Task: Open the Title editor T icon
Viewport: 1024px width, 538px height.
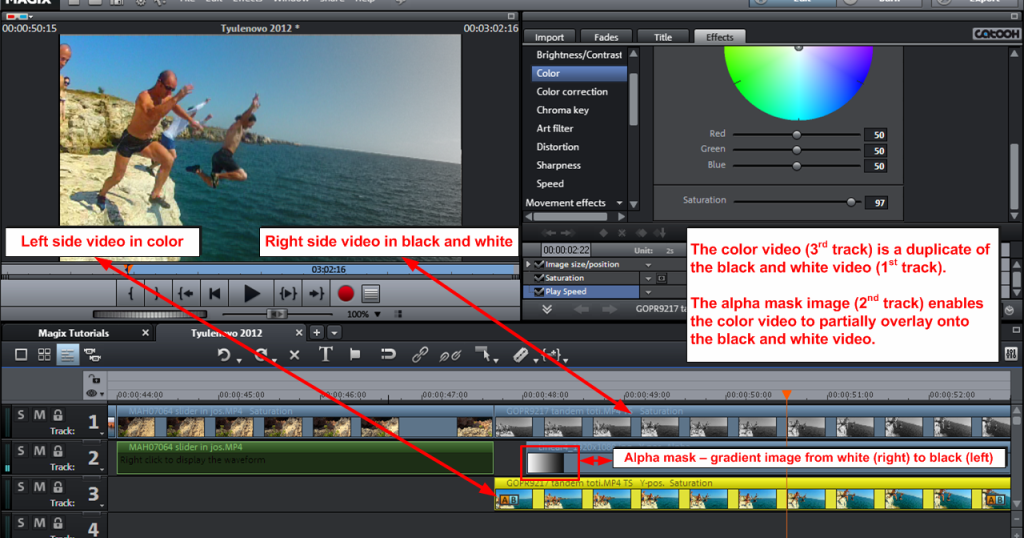Action: [x=325, y=355]
